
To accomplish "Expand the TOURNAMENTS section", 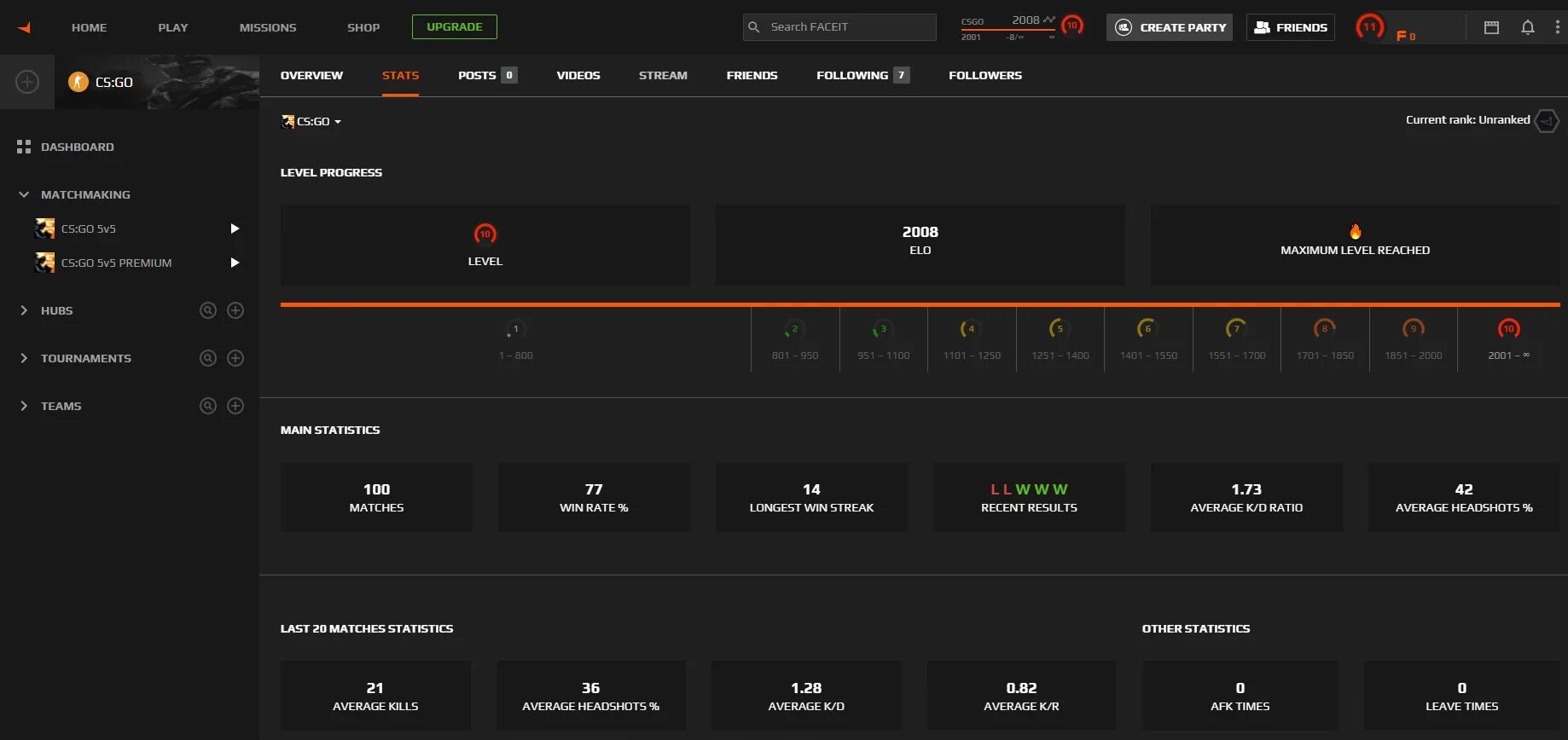I will 24,358.
